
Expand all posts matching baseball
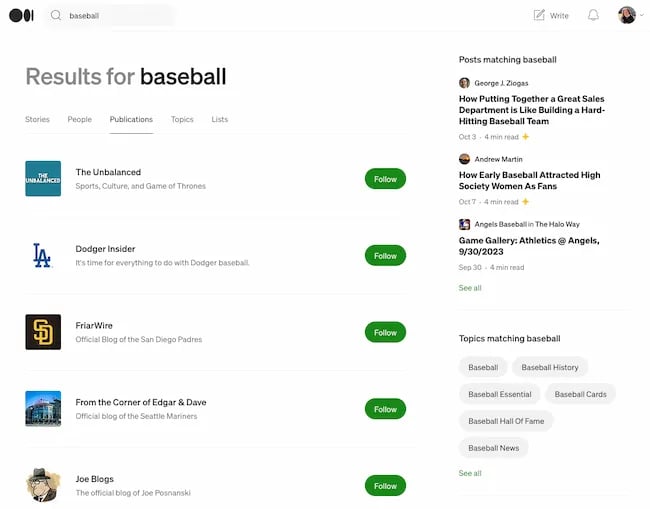tap(470, 288)
